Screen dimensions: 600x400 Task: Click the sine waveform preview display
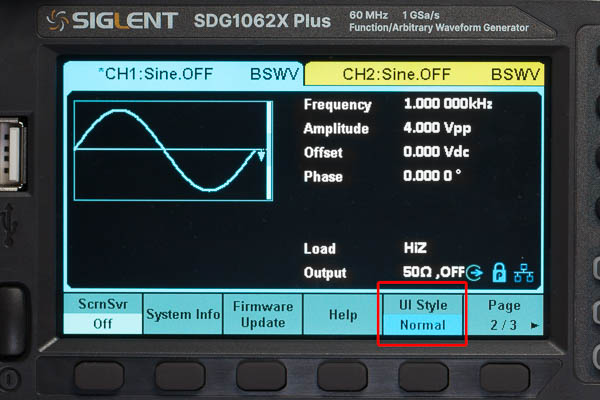[173, 150]
